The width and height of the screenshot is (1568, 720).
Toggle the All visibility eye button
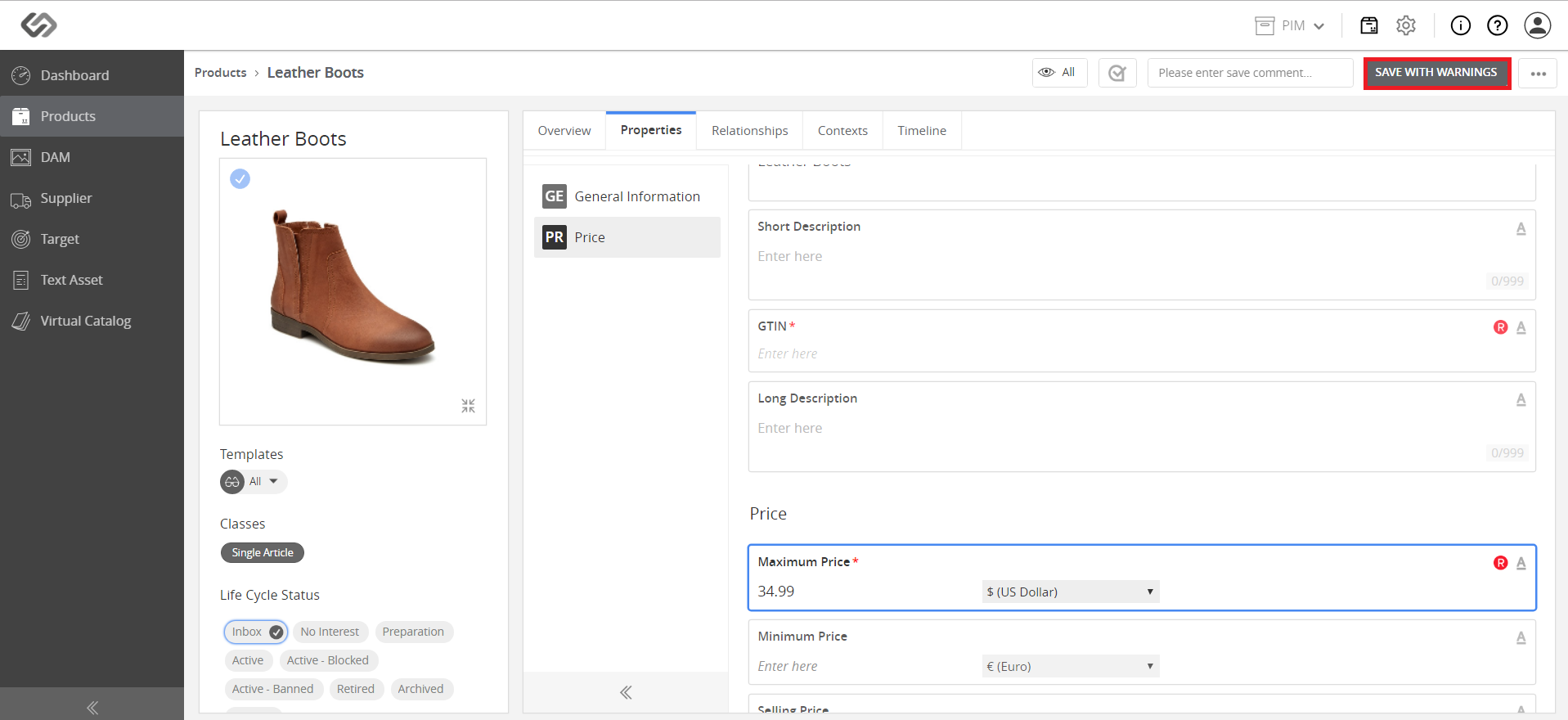tap(1059, 73)
